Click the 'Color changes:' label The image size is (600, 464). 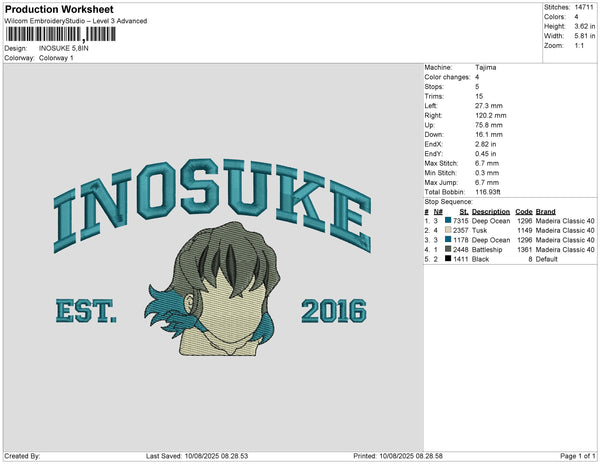pyautogui.click(x=447, y=77)
